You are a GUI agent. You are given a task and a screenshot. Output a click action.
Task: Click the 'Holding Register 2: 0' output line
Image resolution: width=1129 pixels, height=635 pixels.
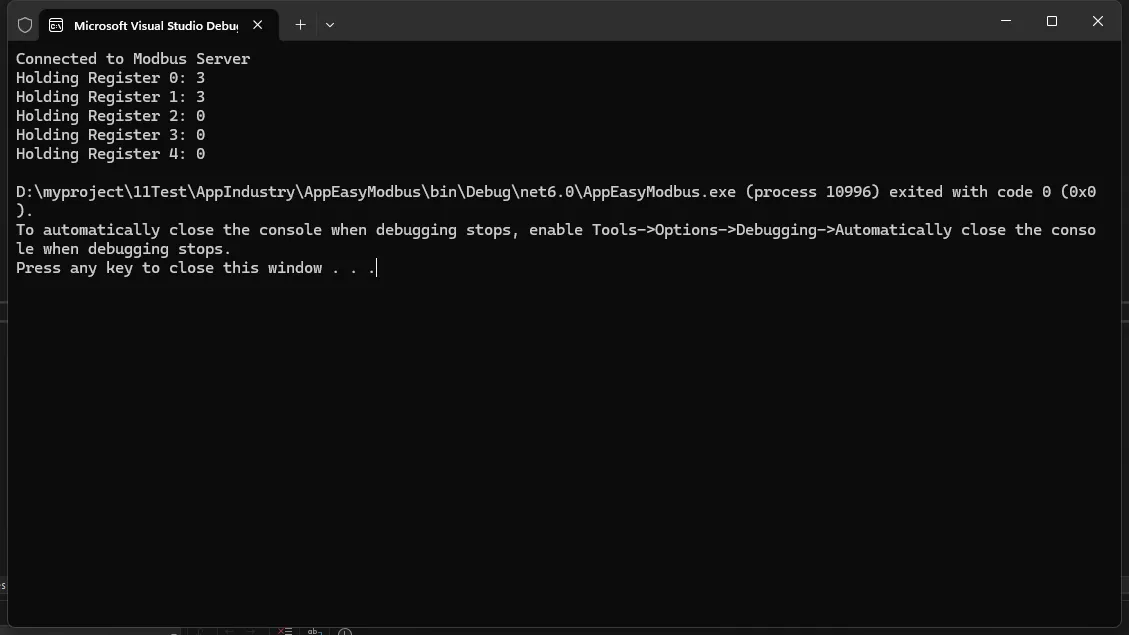coord(110,116)
